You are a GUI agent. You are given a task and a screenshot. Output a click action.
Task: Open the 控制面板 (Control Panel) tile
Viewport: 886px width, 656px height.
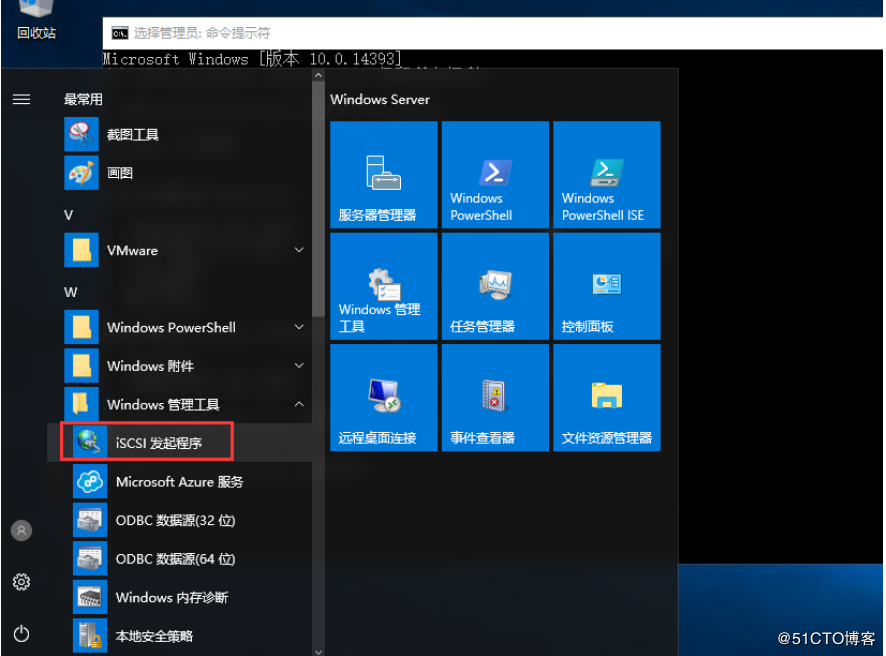[605, 286]
